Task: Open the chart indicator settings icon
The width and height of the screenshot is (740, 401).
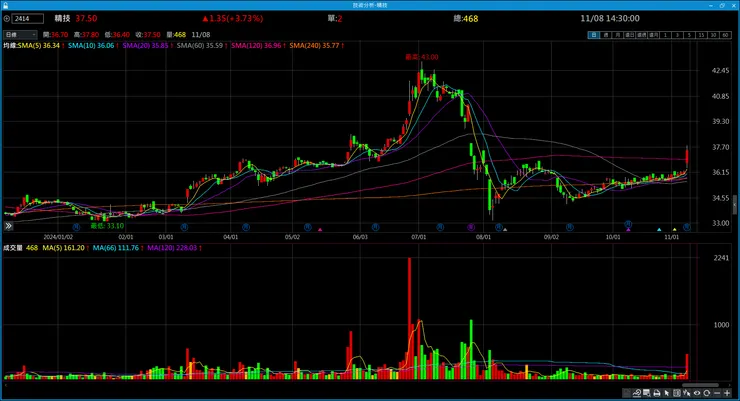Action: pos(637,393)
